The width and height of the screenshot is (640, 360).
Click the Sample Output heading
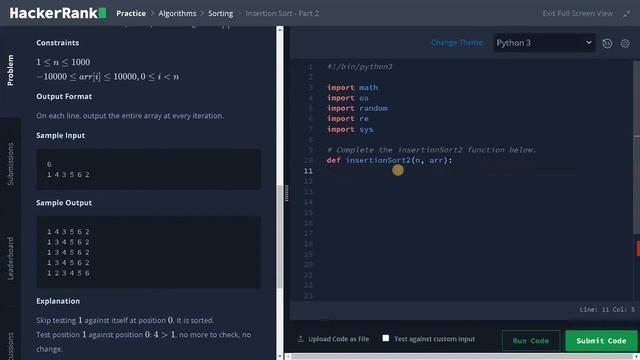click(64, 202)
